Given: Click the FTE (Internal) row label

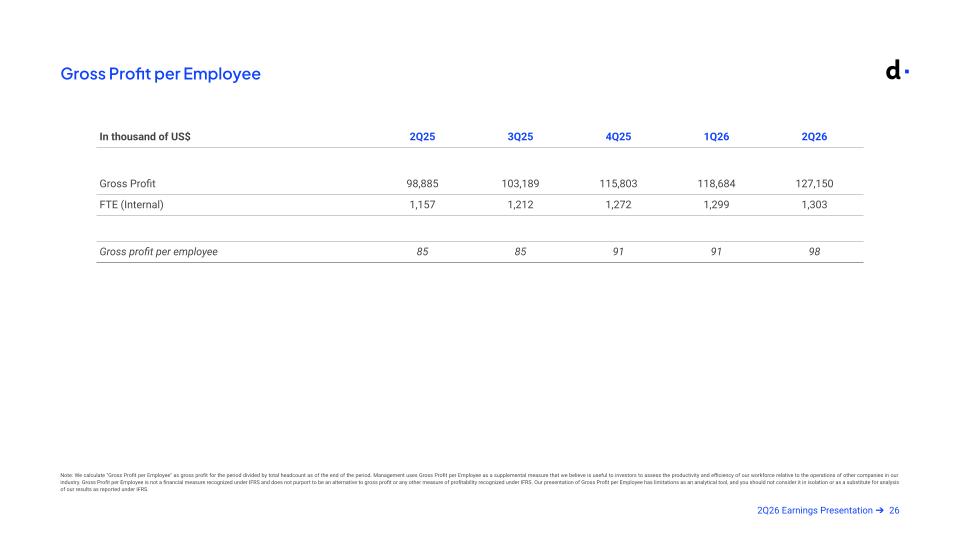Looking at the screenshot, I should (132, 204).
